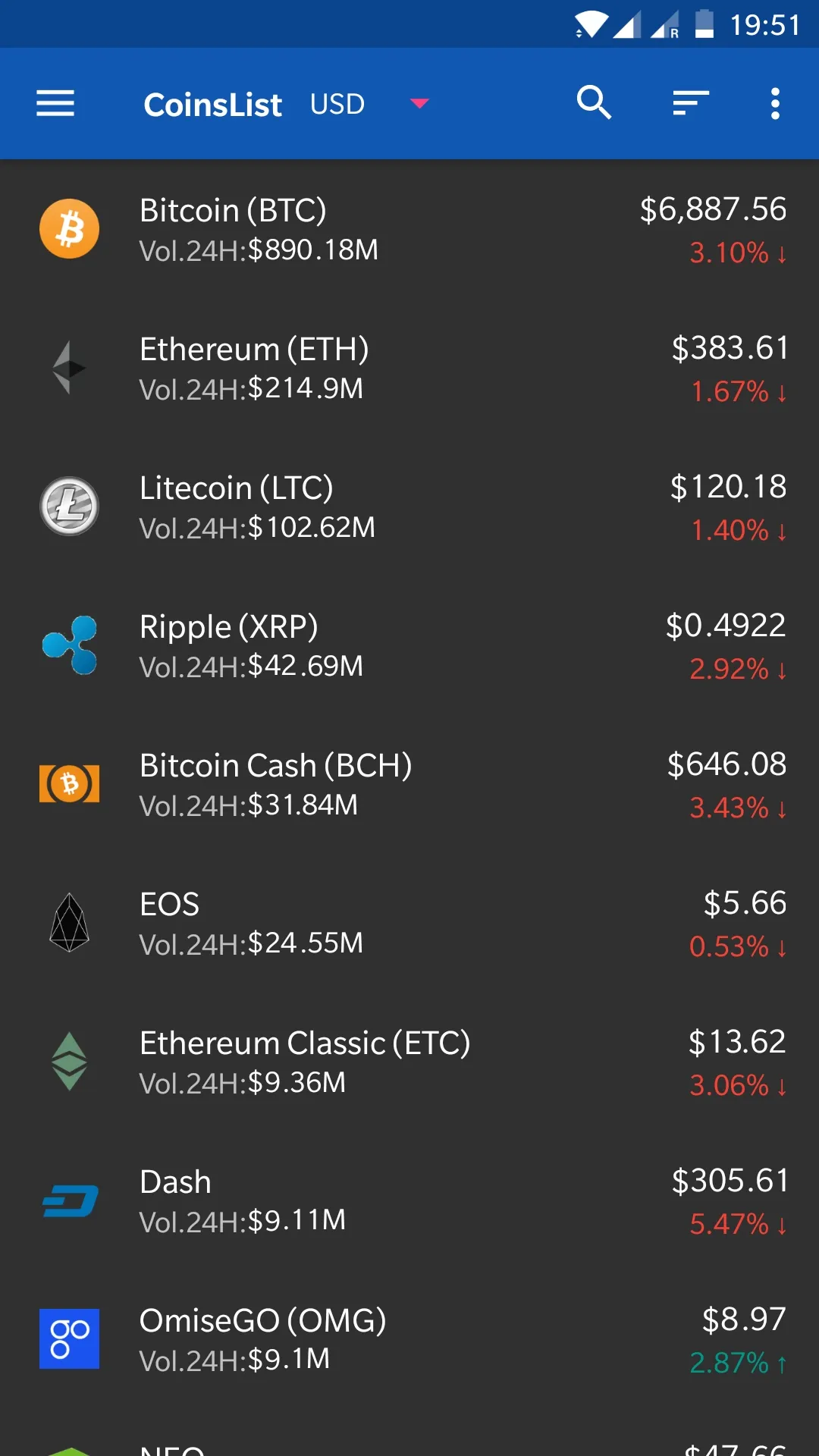
Task: Open the three-dot overflow menu
Action: tap(775, 103)
